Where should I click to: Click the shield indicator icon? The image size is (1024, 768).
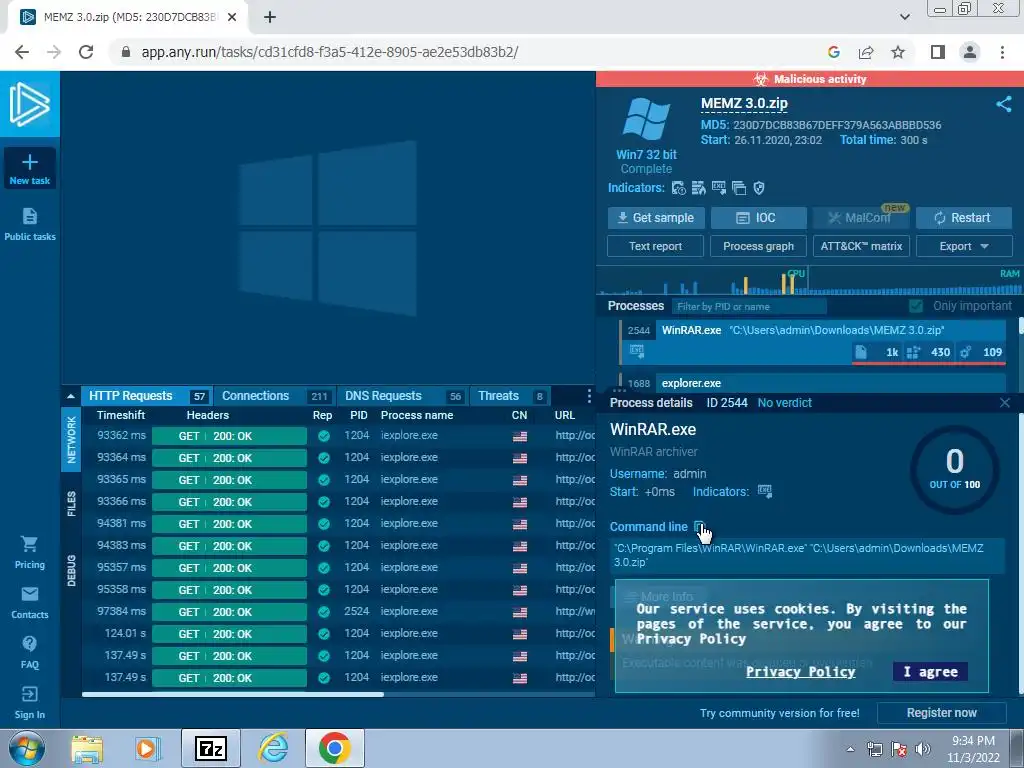(x=759, y=188)
